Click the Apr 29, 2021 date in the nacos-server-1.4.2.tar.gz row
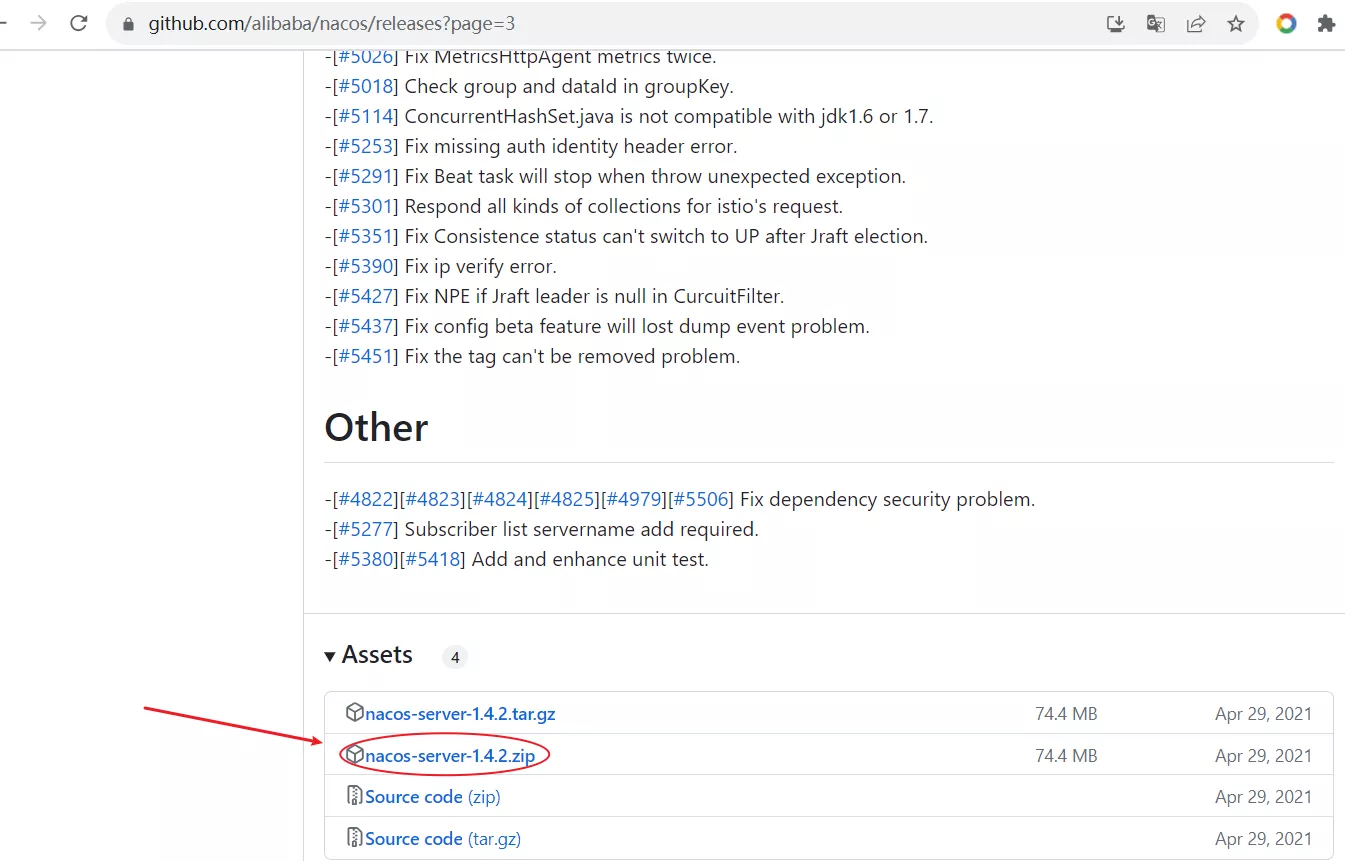 (x=1263, y=714)
